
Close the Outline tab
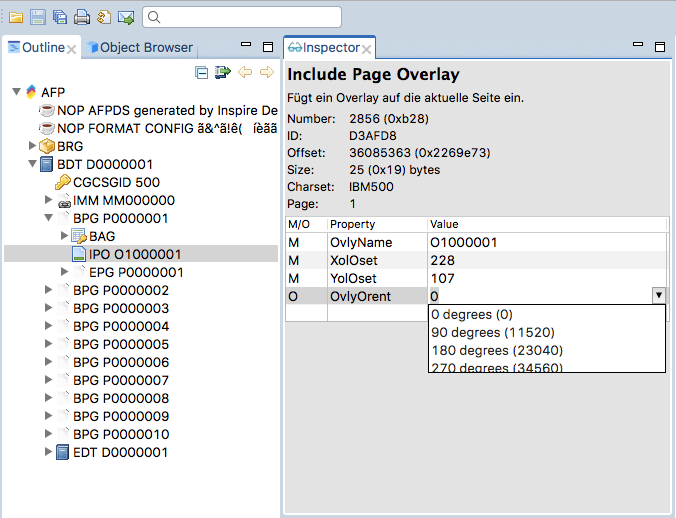coord(72,48)
